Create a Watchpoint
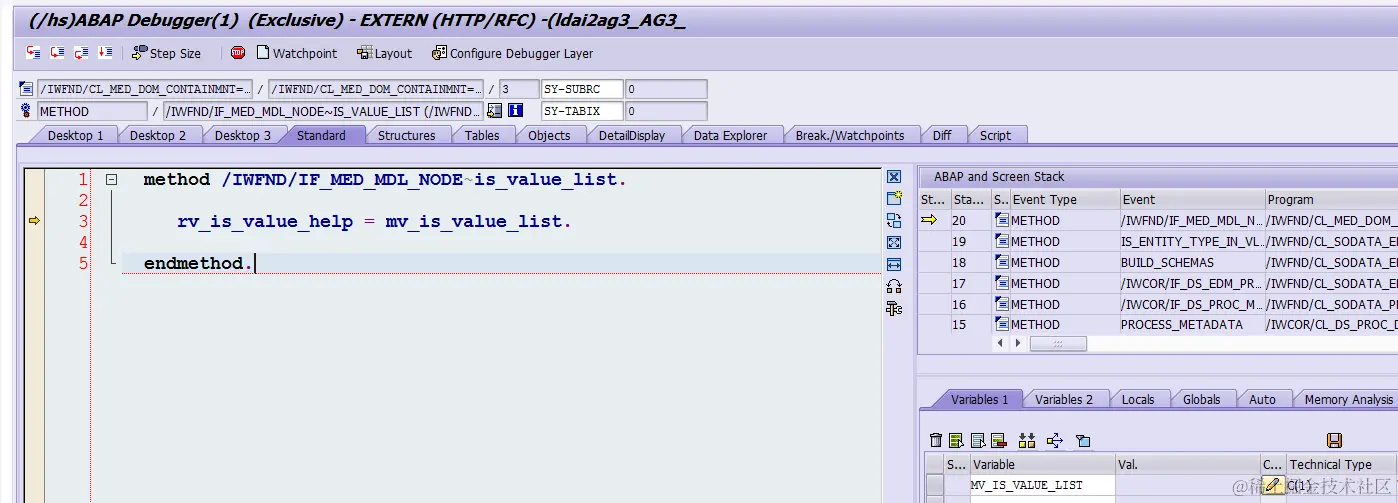This screenshot has height=503, width=1398. coord(297,53)
